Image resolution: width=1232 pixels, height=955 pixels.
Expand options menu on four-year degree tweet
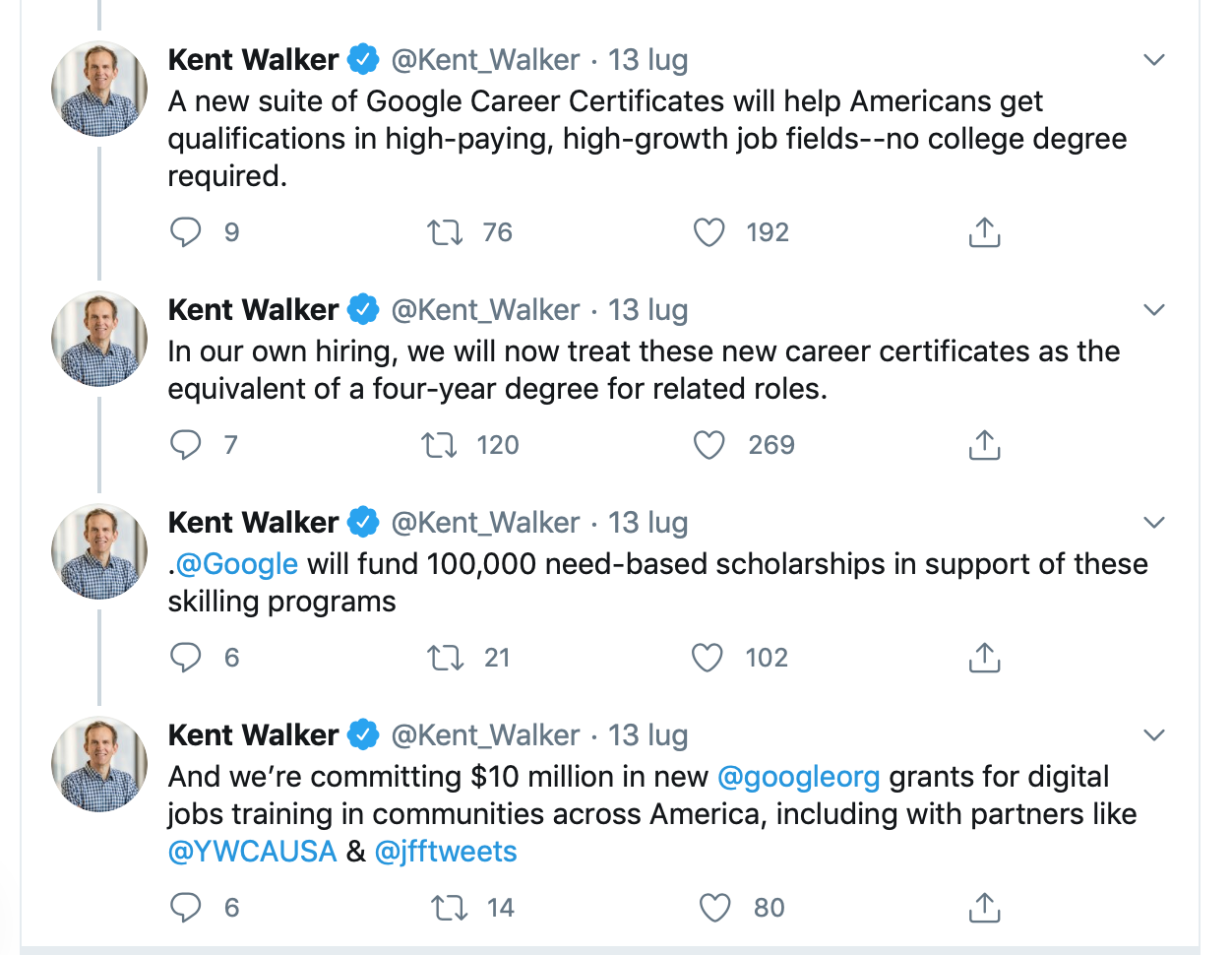[x=1154, y=310]
